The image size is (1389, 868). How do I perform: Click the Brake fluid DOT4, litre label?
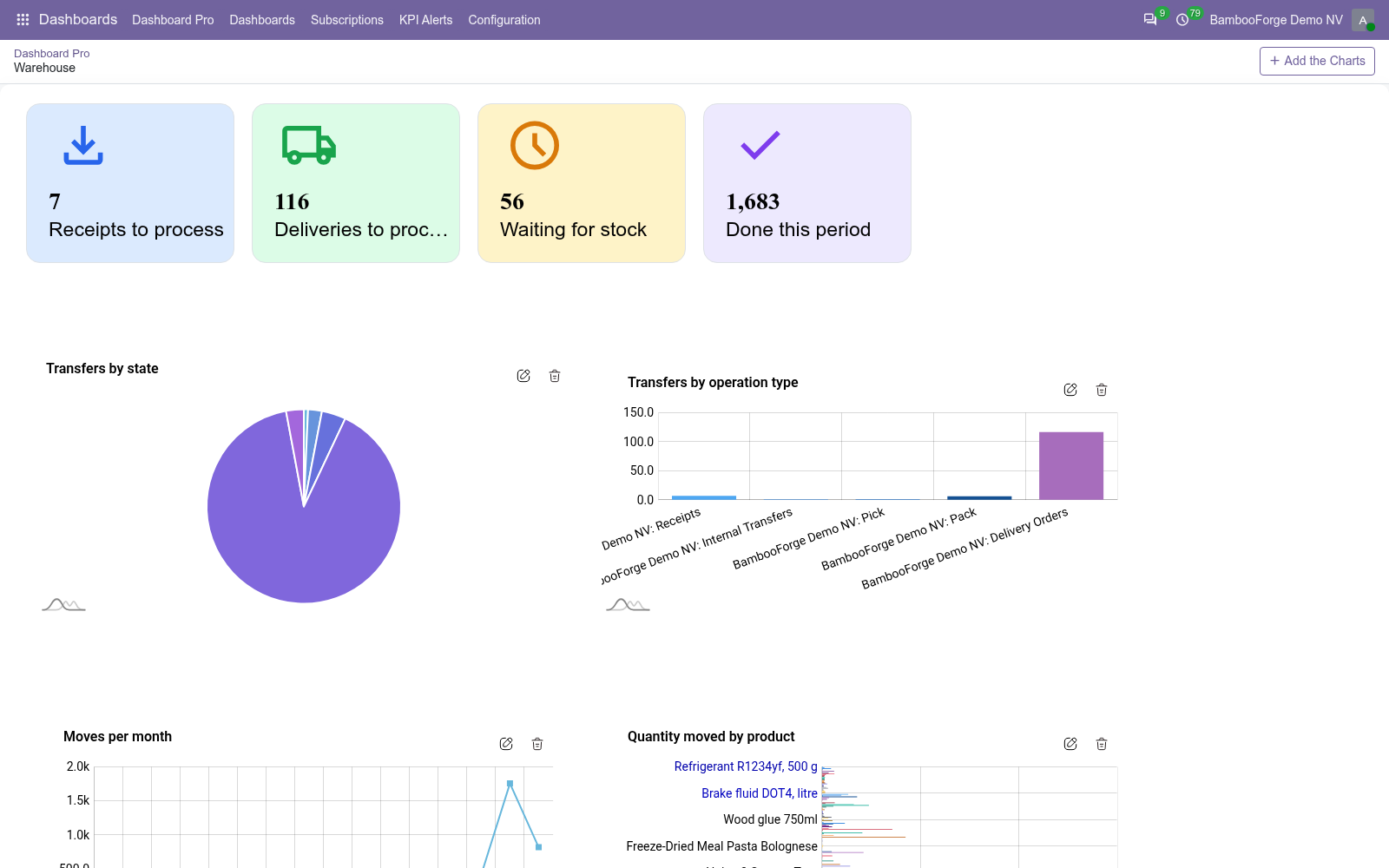[x=760, y=793]
